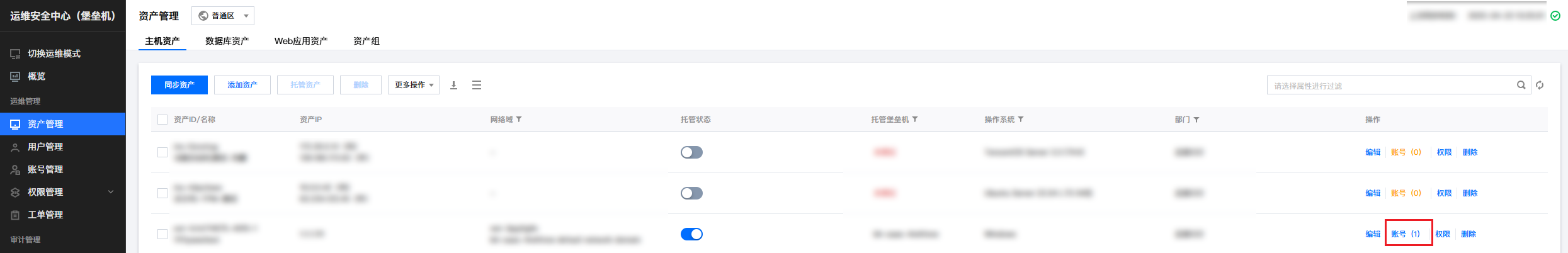Open the column list settings icon
1568x253 pixels.
477,85
